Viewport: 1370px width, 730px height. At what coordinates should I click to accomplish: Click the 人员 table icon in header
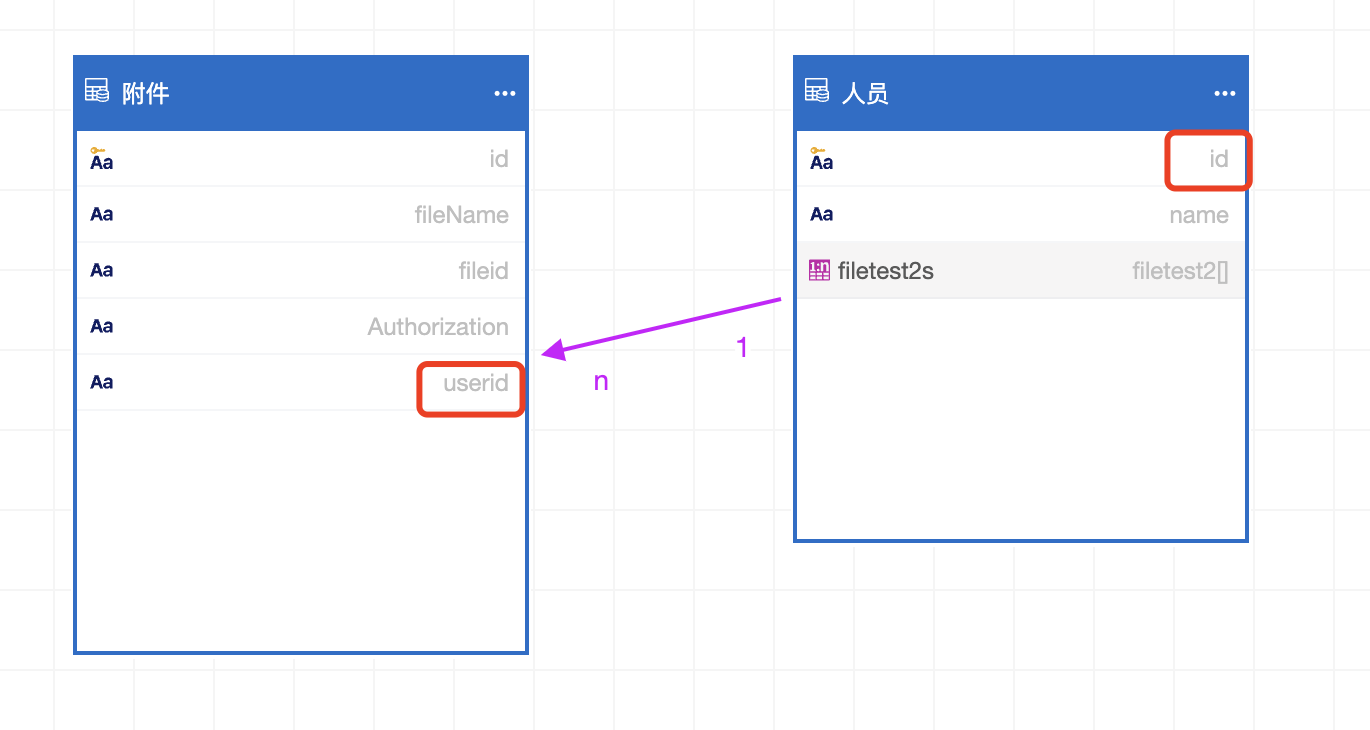pos(817,92)
